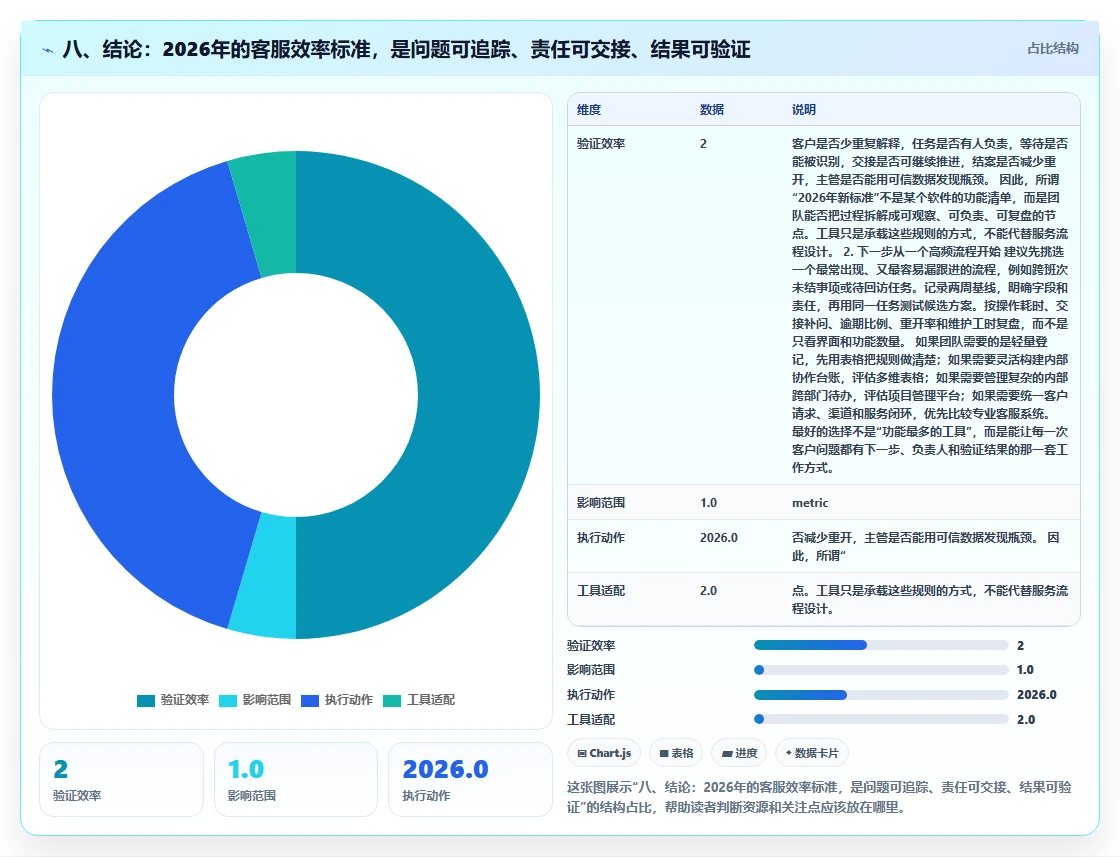Screen dimensions: 1120x857
Task: Click the 说明 column header
Action: pyautogui.click(x=804, y=109)
